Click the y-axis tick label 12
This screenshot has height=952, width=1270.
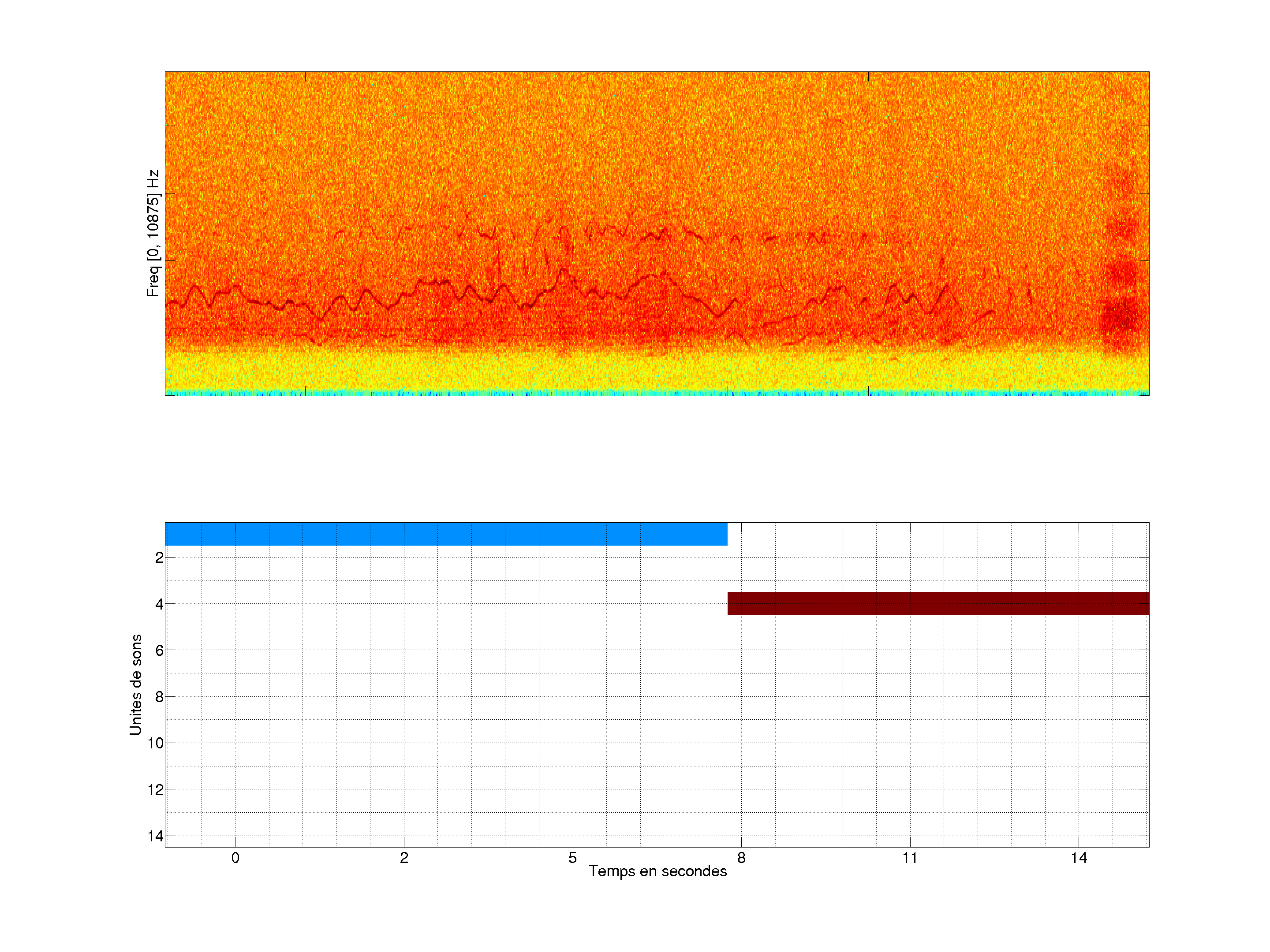tap(156, 790)
